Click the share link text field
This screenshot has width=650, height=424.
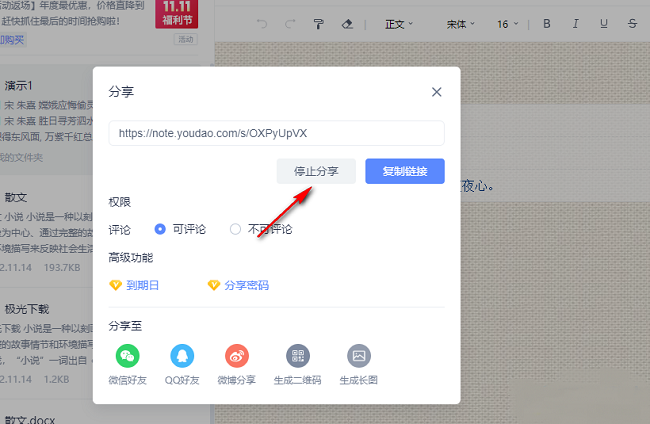tap(276, 133)
